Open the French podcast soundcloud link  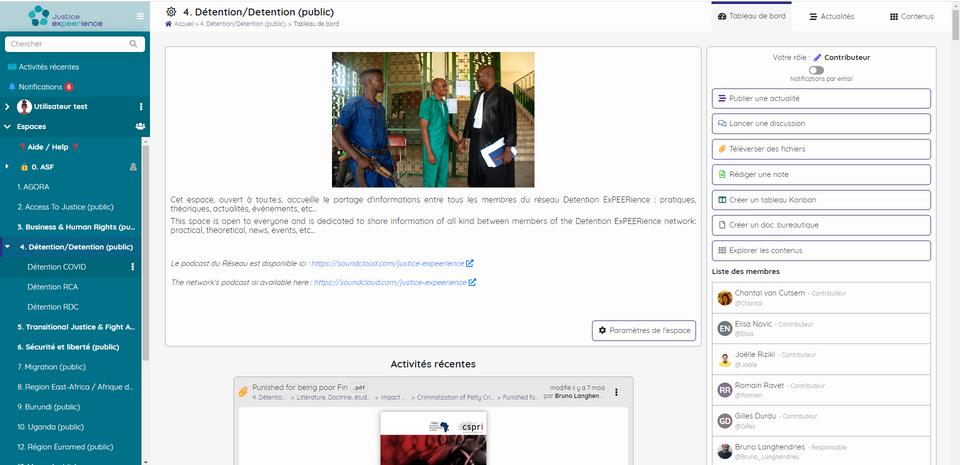coord(388,263)
